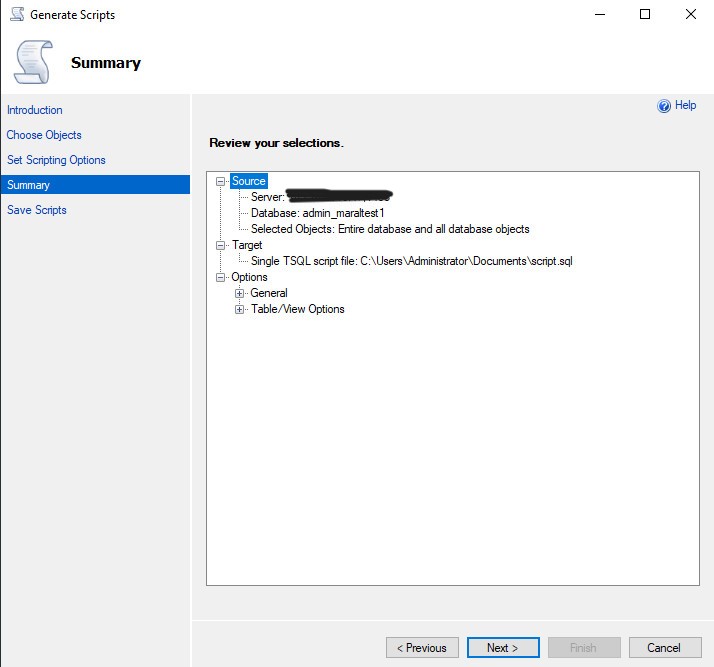
Task: Maximize the Generate Scripts window
Action: point(645,14)
